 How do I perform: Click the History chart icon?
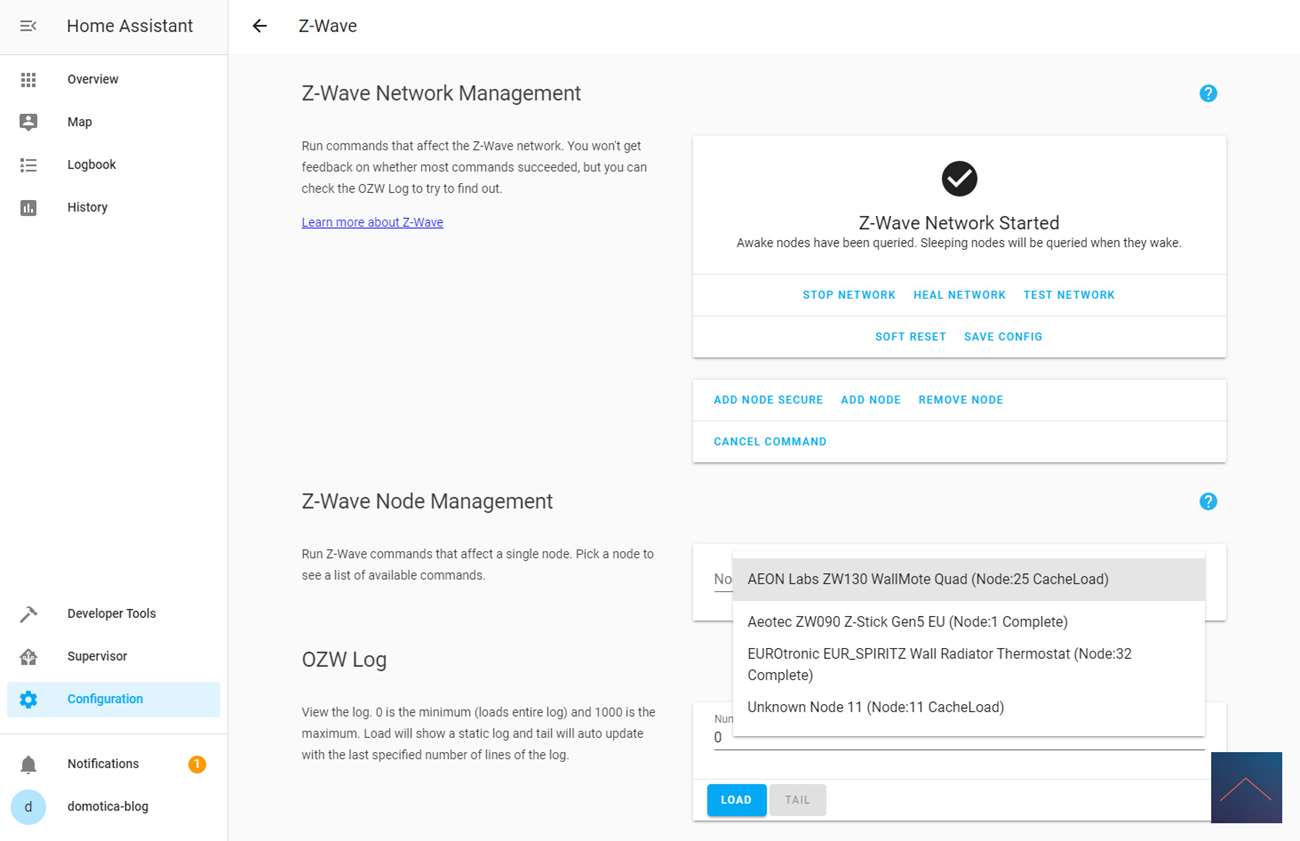pos(28,208)
